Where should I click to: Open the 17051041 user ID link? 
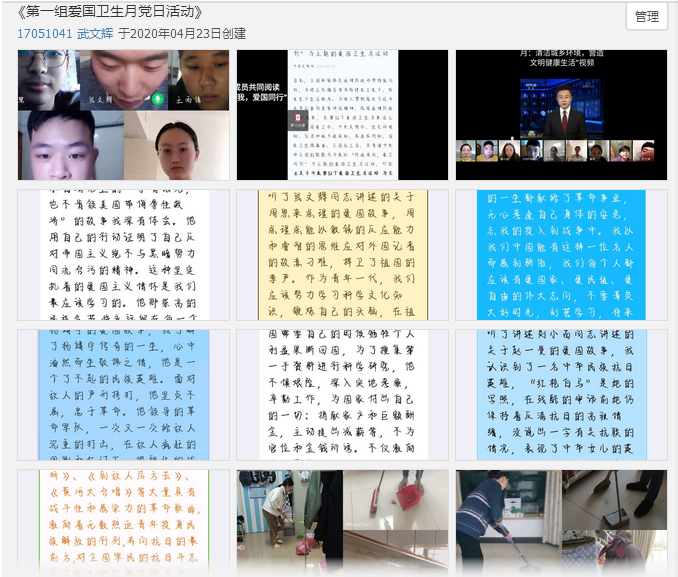(44, 33)
